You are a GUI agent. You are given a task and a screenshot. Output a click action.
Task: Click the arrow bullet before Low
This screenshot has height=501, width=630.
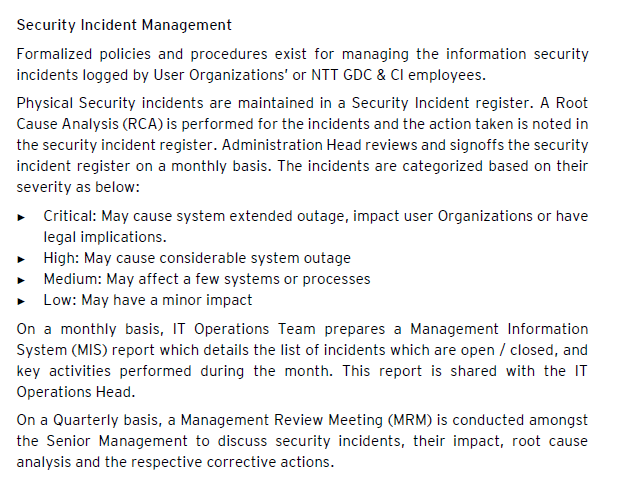(23, 301)
